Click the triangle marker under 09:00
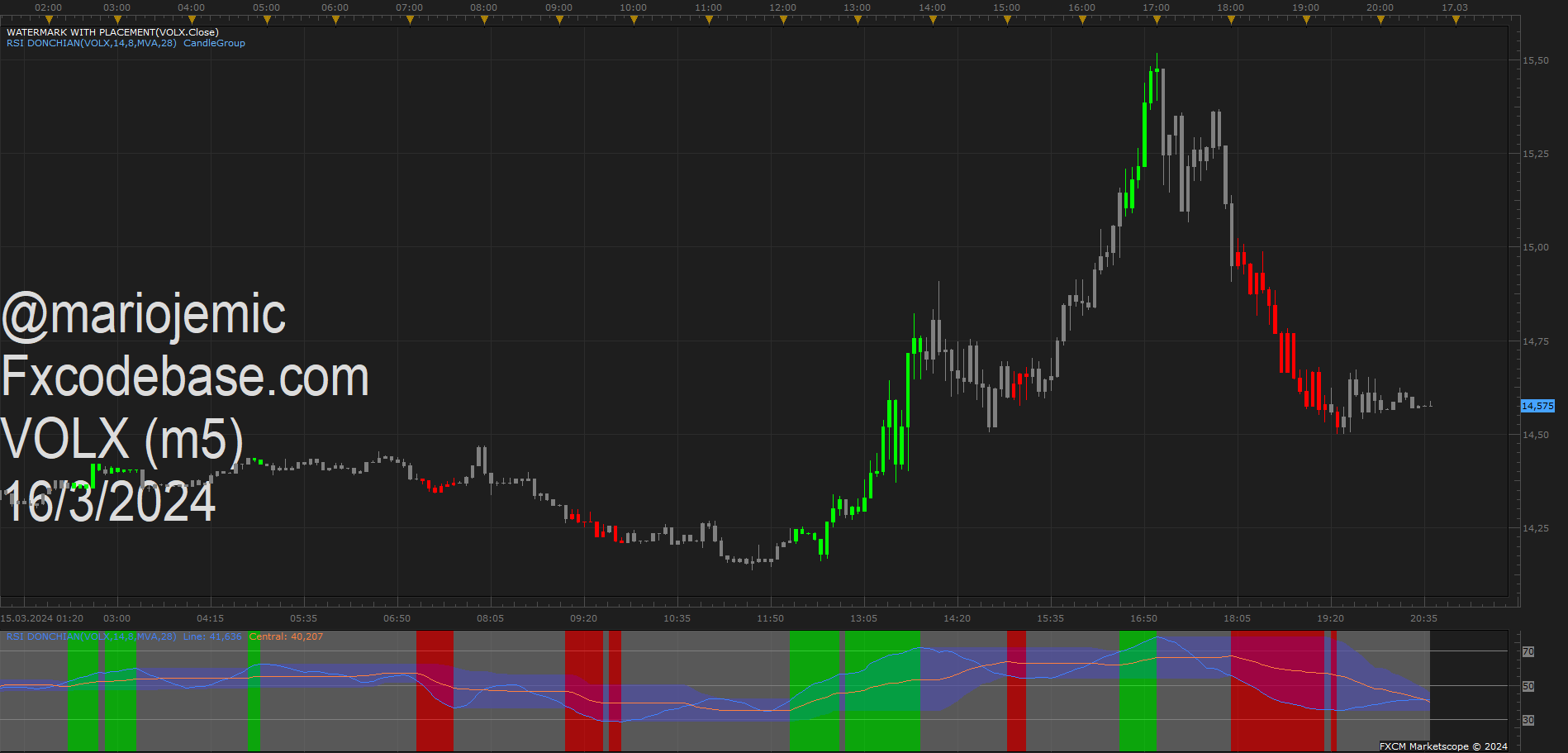Viewport: 1568px width, 753px height. 559,20
